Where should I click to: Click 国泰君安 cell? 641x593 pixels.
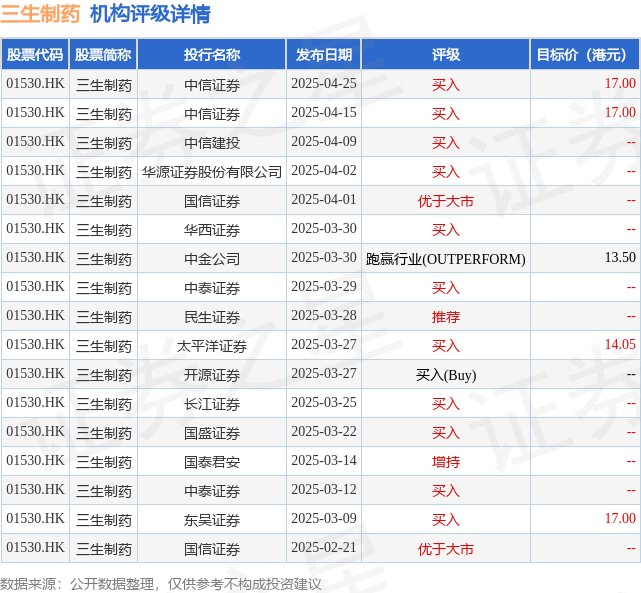coord(212,462)
